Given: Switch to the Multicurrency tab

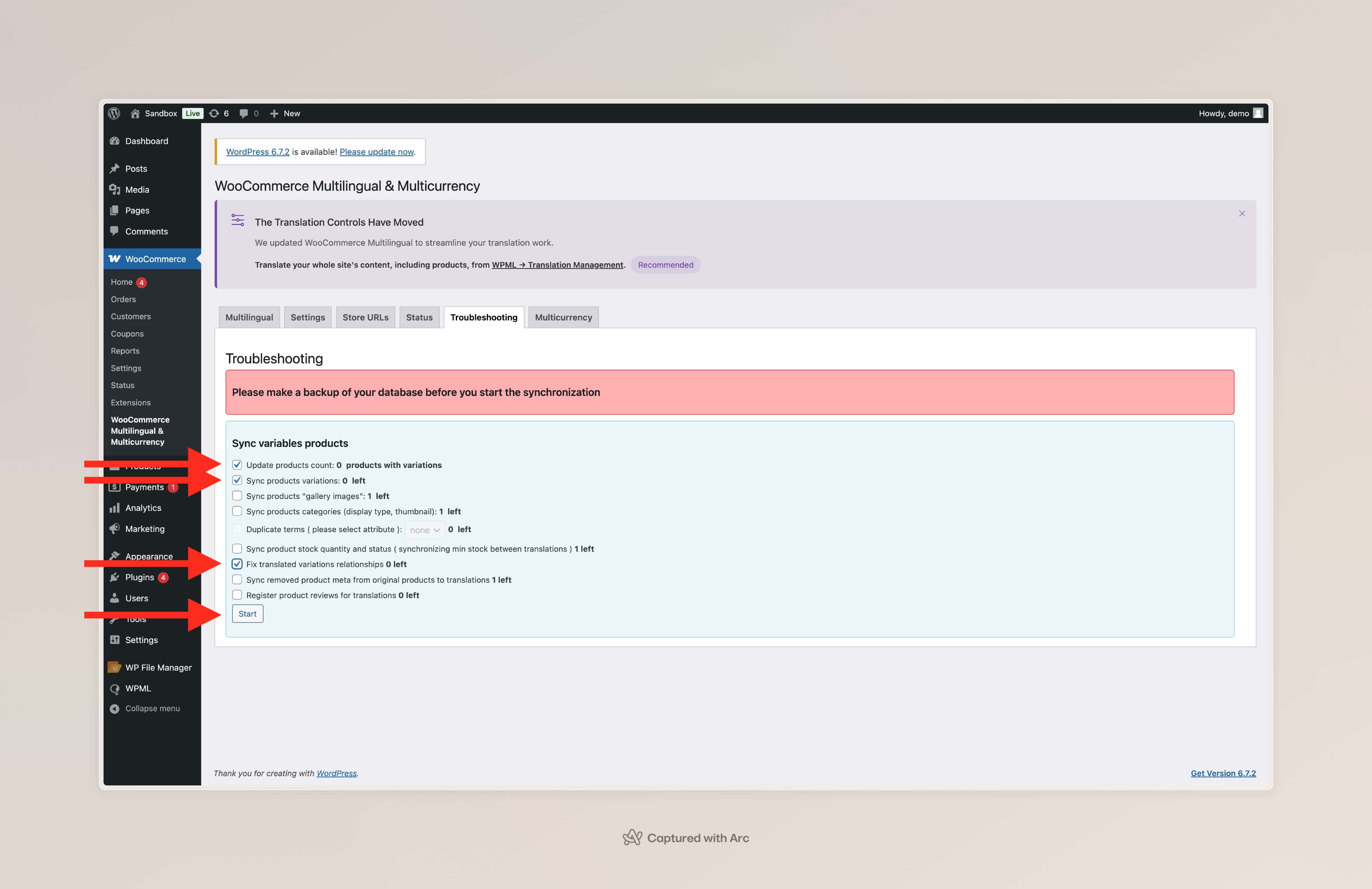Looking at the screenshot, I should [563, 317].
